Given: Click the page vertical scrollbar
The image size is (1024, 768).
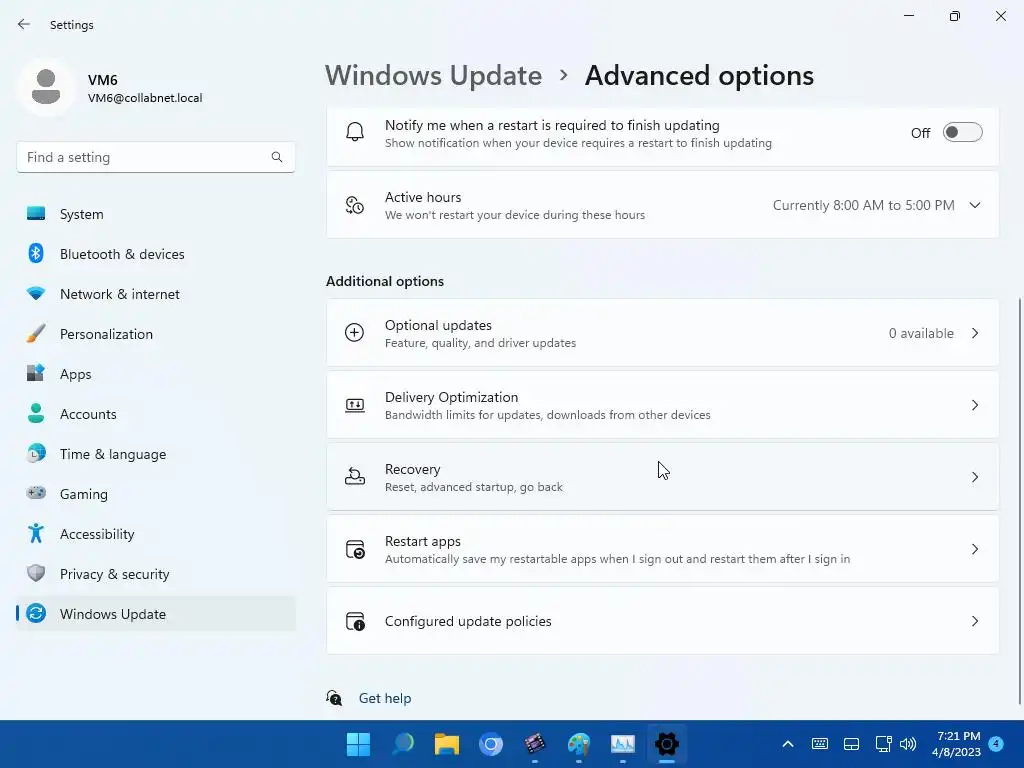Looking at the screenshot, I should pyautogui.click(x=1019, y=501).
